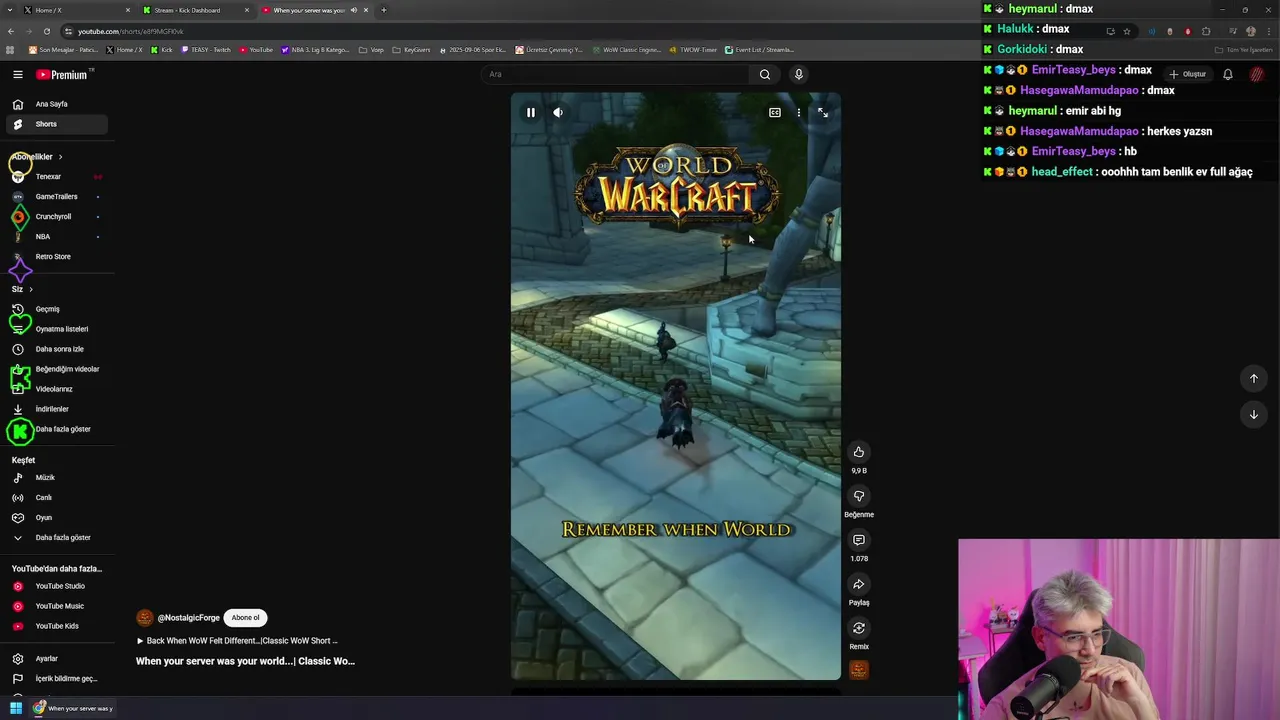Mute the Shorts video volume
This screenshot has height=720, width=1280.
click(558, 113)
